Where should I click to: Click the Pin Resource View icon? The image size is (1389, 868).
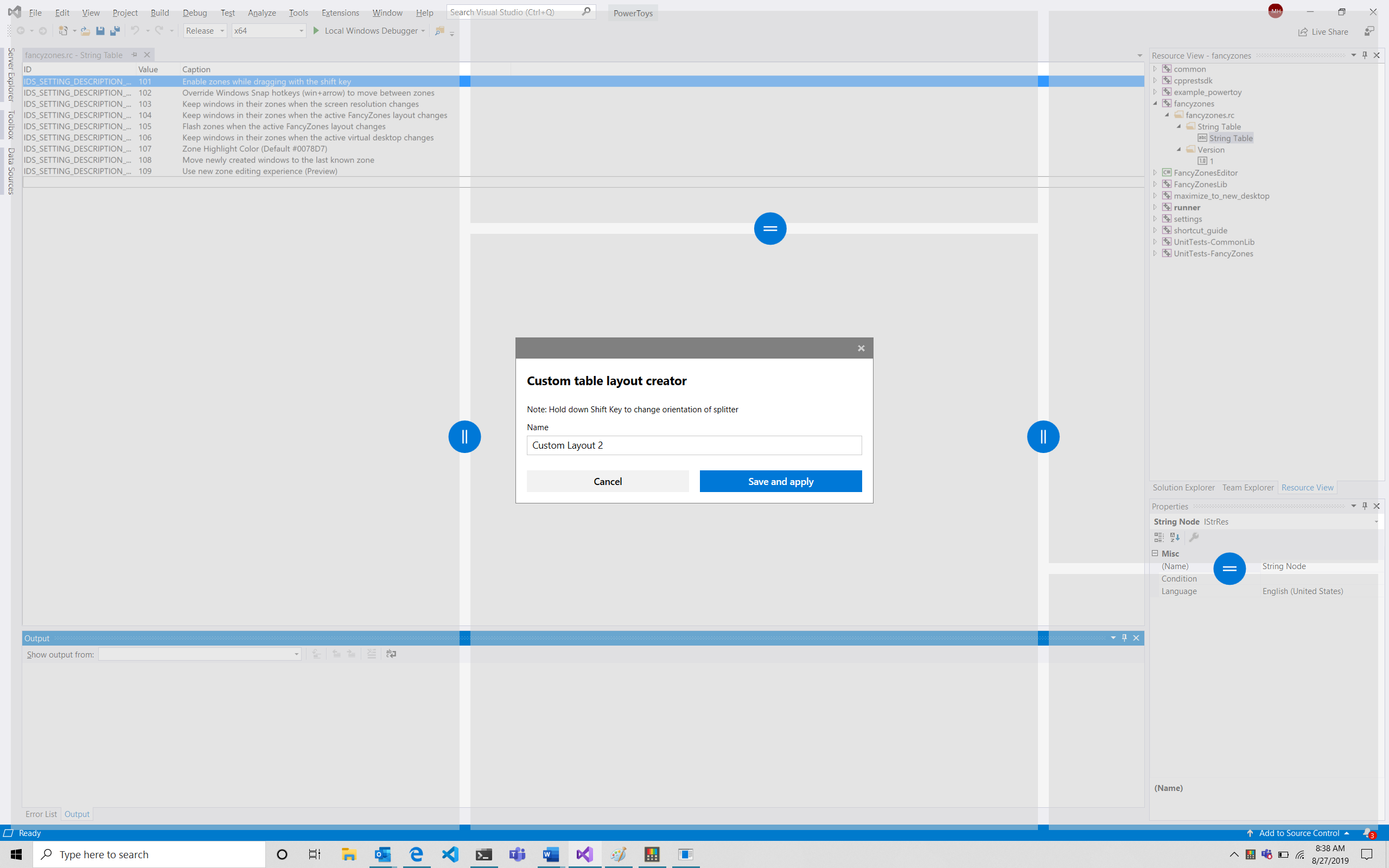[x=1365, y=55]
